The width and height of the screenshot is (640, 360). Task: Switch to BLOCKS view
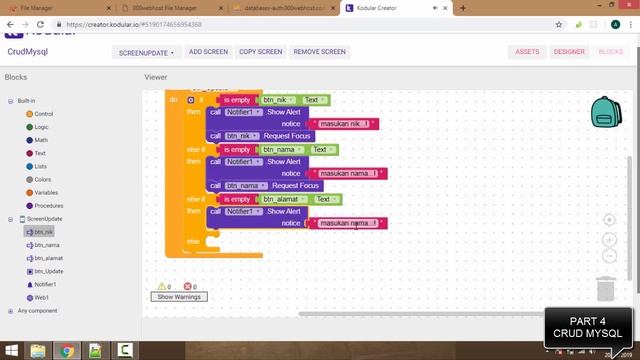[x=611, y=52]
